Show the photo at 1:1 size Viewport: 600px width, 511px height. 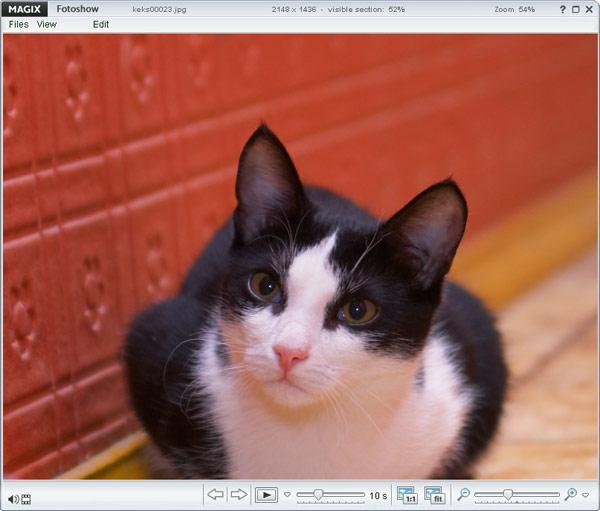point(407,495)
